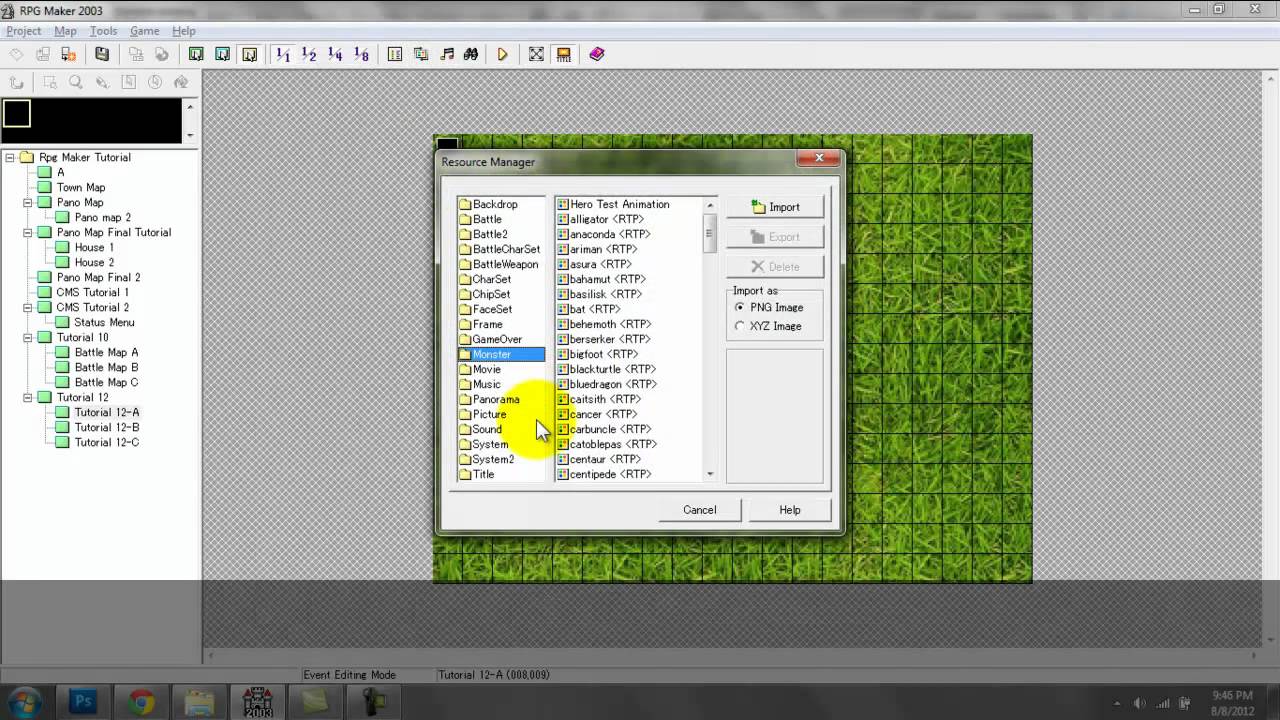1280x720 pixels.
Task: Click the Help button in Resource Manager
Action: click(790, 510)
